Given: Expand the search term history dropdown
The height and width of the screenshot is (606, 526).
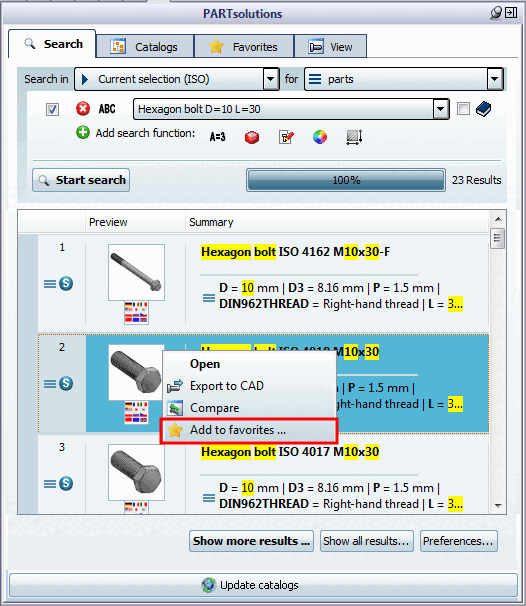Looking at the screenshot, I should tap(440, 109).
